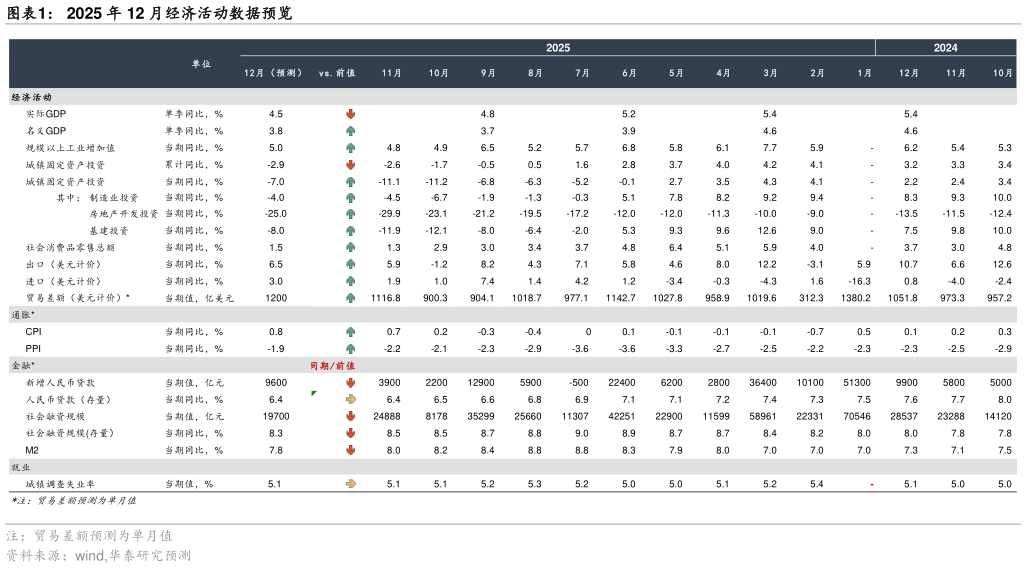Click the 名义GDP row label
The image size is (1027, 568).
(46, 131)
